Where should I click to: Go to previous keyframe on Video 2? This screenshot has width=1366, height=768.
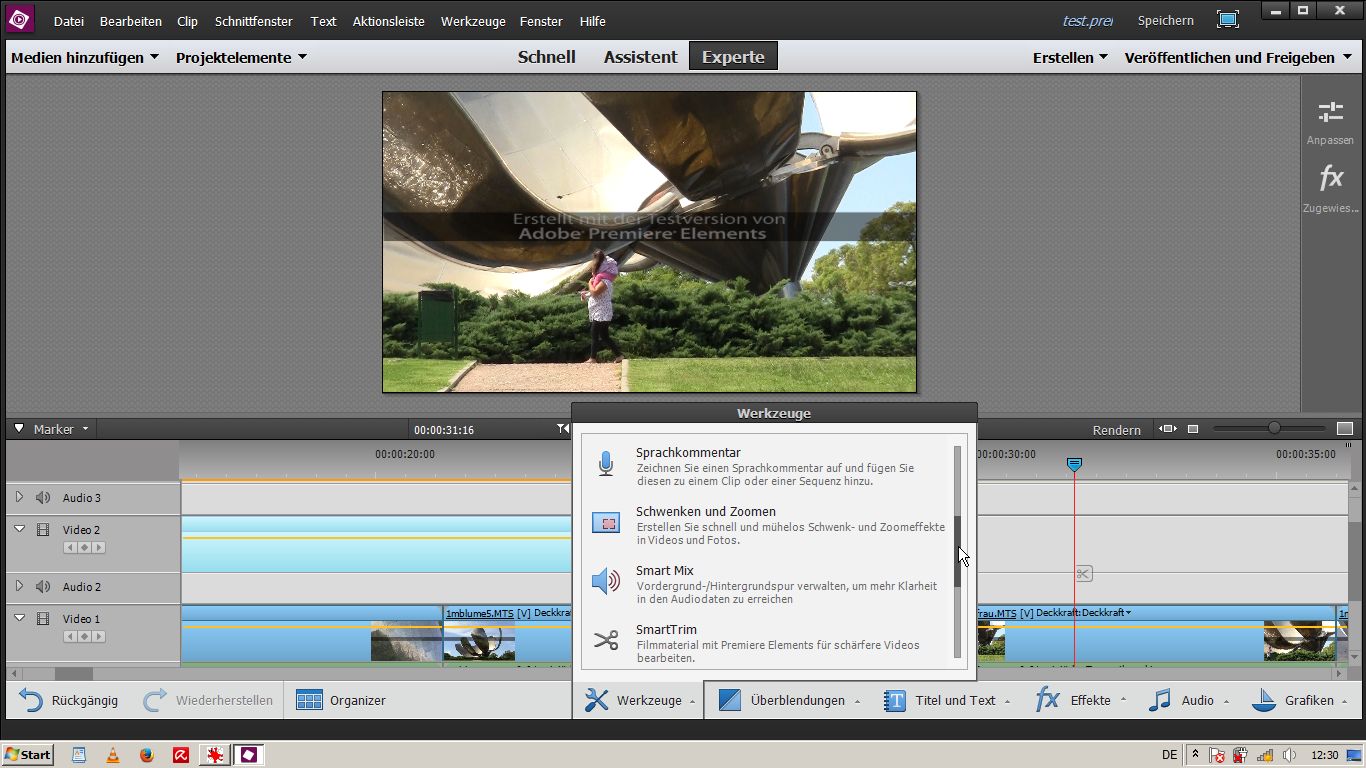coord(71,547)
